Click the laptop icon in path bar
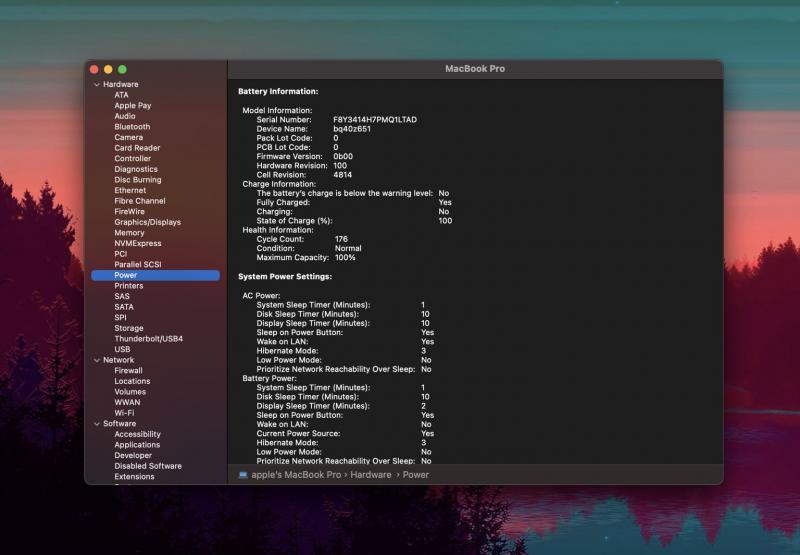The width and height of the screenshot is (800, 555). coord(243,475)
